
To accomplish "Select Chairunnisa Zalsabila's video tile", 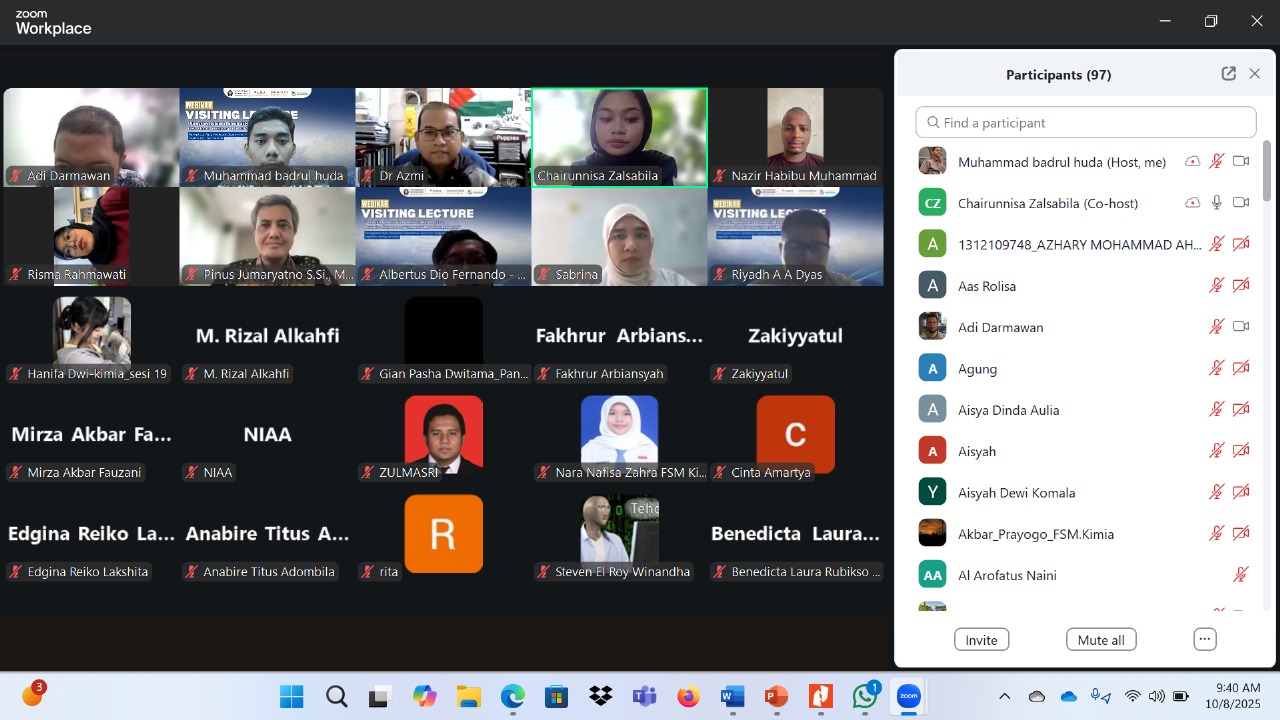I will (x=619, y=137).
